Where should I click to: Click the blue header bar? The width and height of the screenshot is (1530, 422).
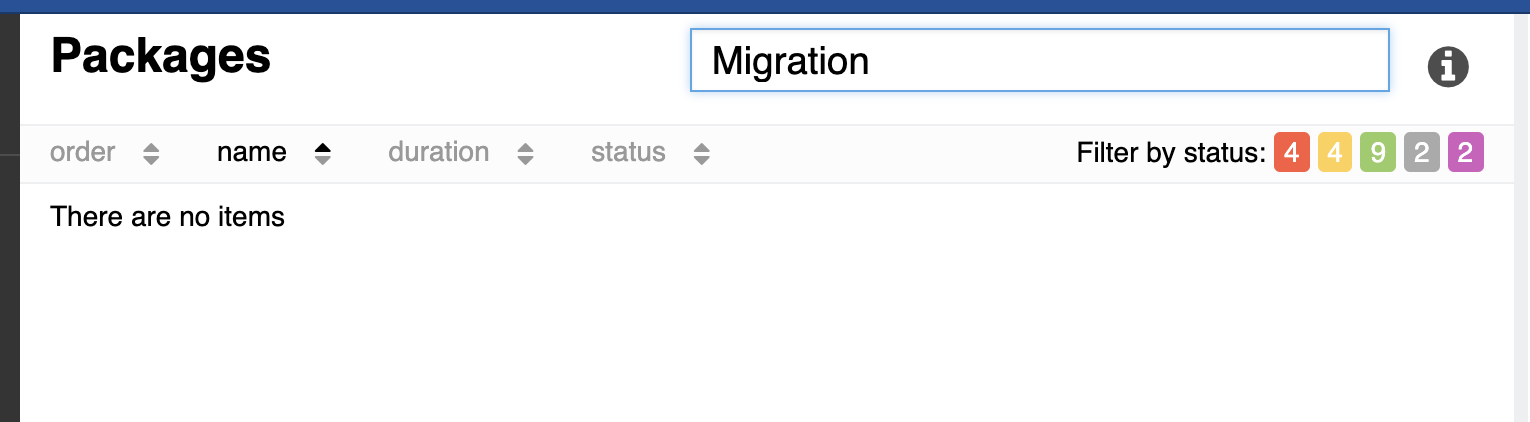pyautogui.click(x=765, y=7)
